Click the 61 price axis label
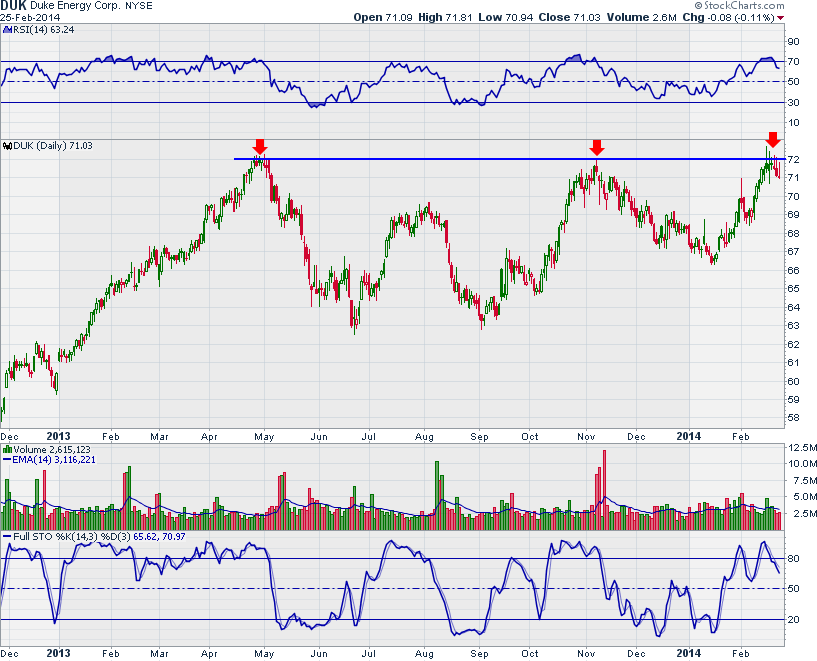Screen dimensions: 817x661 pyautogui.click(x=793, y=363)
